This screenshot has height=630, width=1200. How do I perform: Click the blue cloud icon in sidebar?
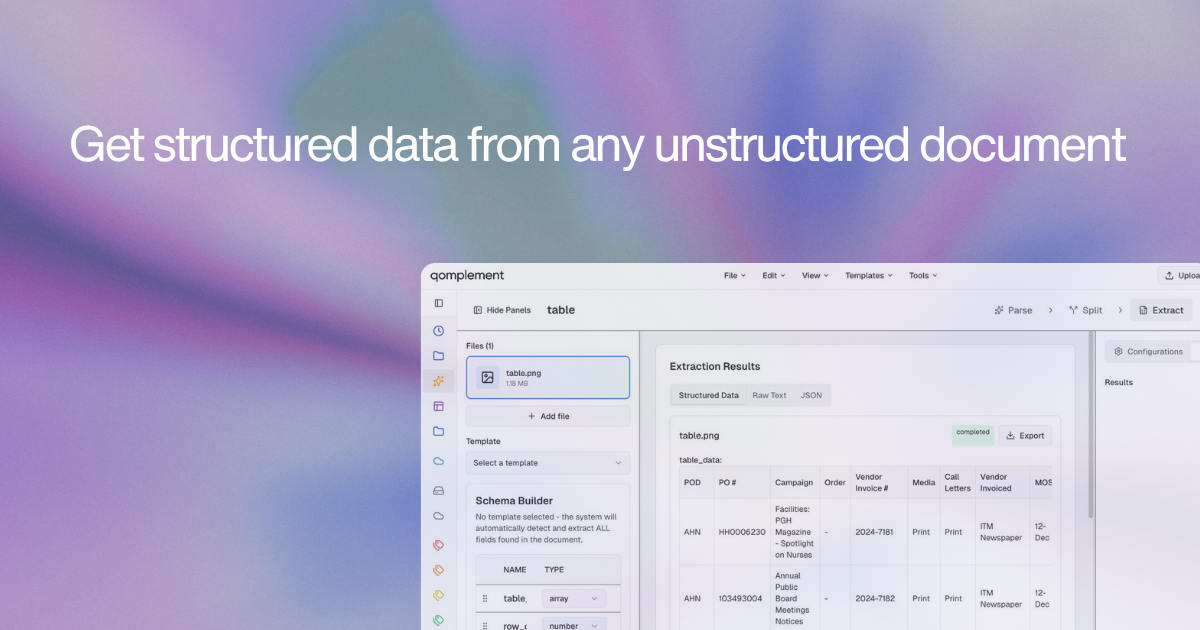point(438,461)
